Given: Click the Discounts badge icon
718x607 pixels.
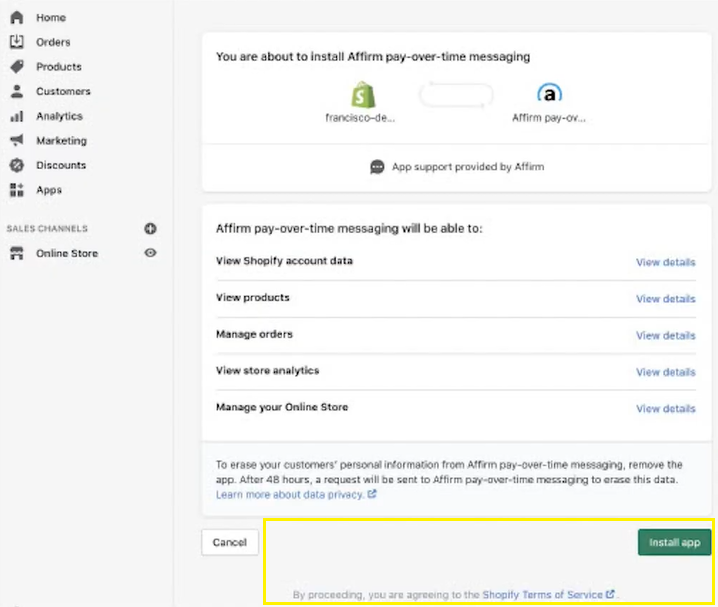Looking at the screenshot, I should [x=16, y=165].
